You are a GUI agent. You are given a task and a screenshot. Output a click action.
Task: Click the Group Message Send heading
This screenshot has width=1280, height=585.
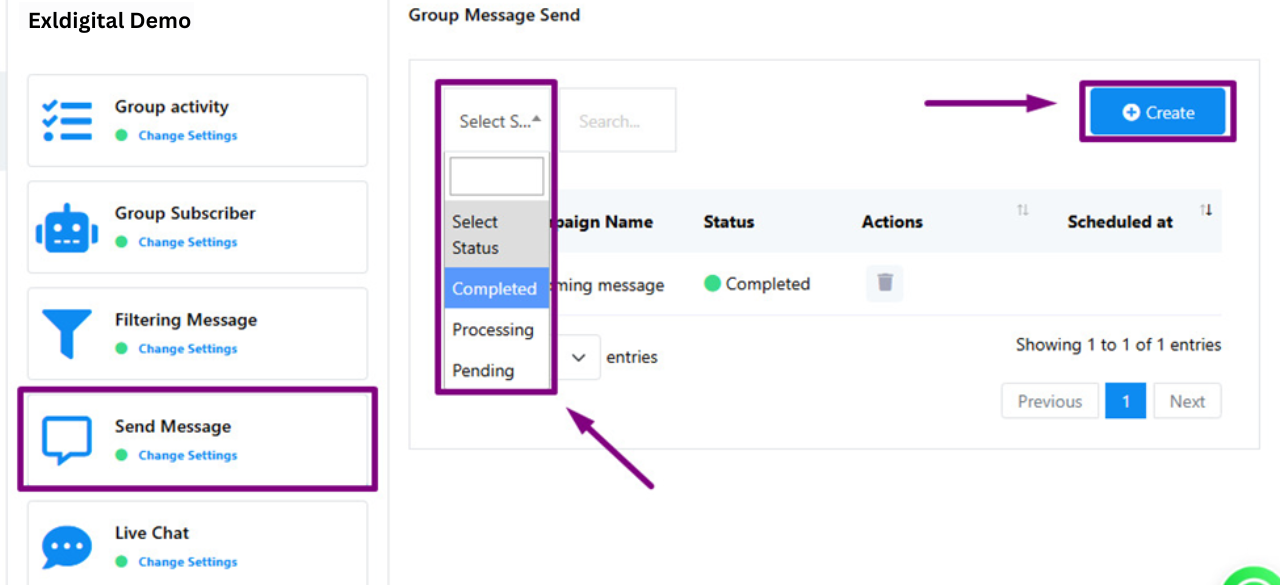[x=494, y=15]
